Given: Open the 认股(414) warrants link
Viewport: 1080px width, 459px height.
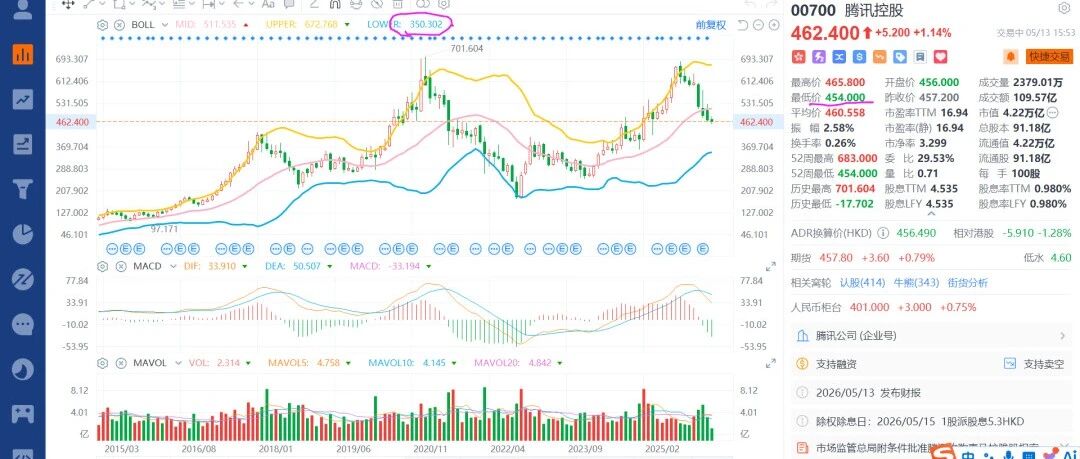Looking at the screenshot, I should [x=862, y=283].
